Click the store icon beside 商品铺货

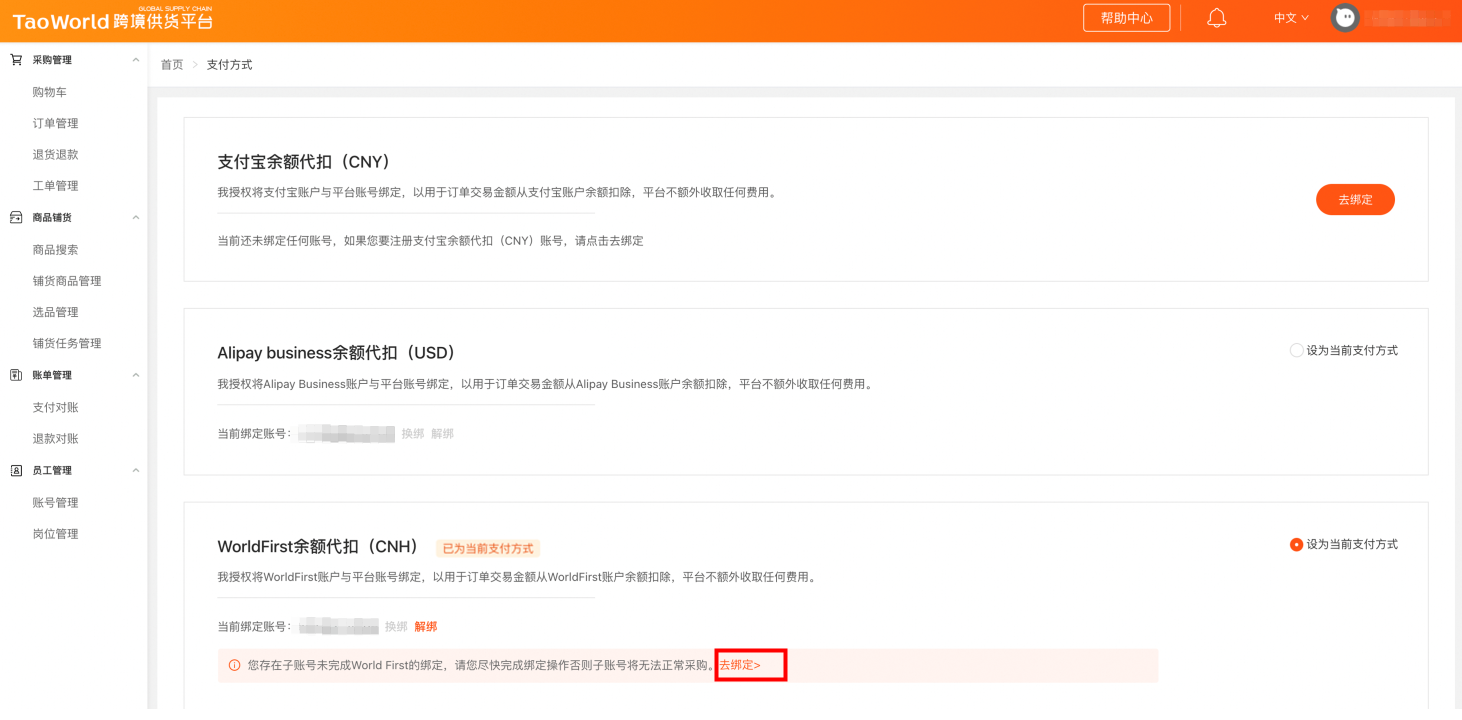pyautogui.click(x=16, y=217)
